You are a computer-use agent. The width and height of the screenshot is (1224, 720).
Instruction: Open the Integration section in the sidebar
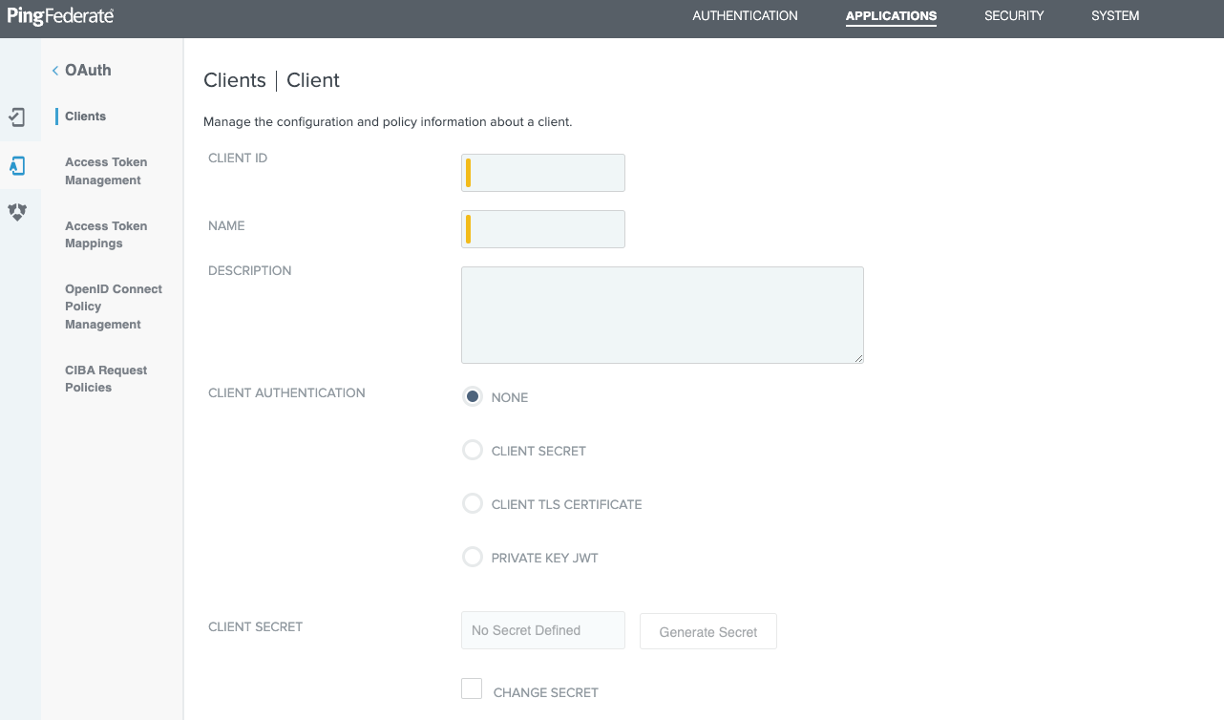click(18, 117)
